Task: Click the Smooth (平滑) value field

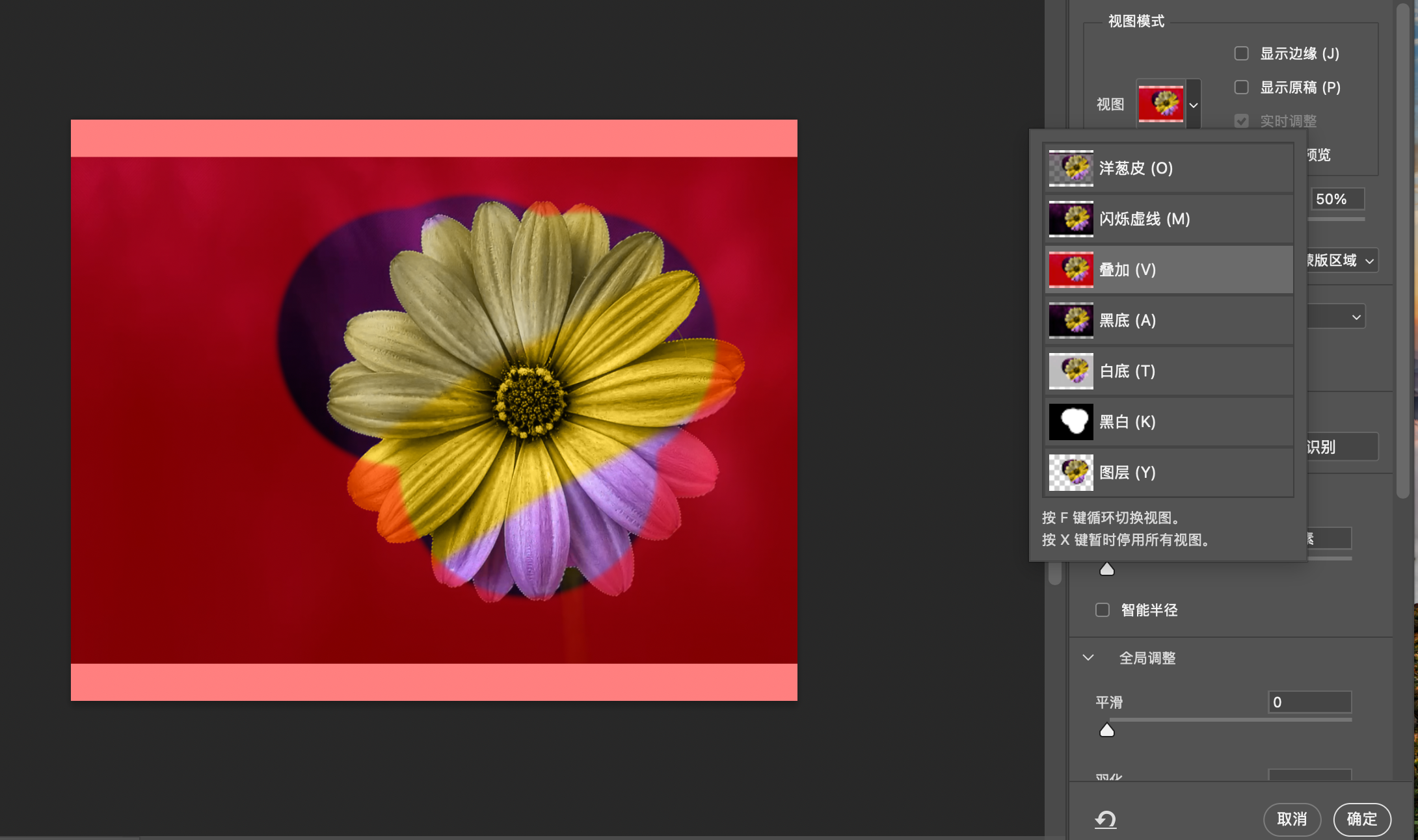Action: 1309,702
